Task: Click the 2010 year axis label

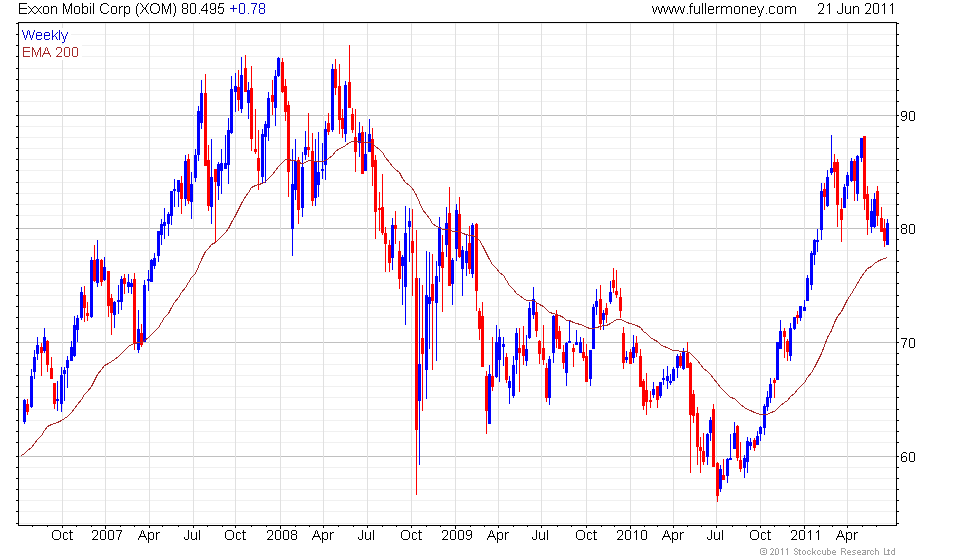Action: pyautogui.click(x=632, y=536)
